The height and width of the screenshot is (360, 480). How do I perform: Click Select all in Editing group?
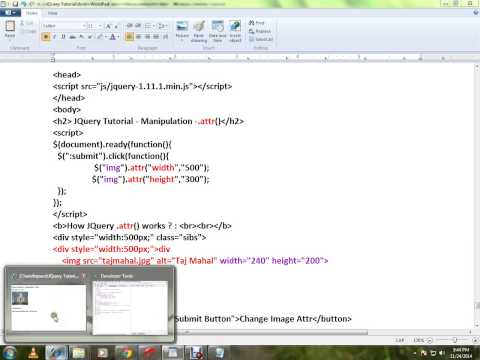point(261,39)
